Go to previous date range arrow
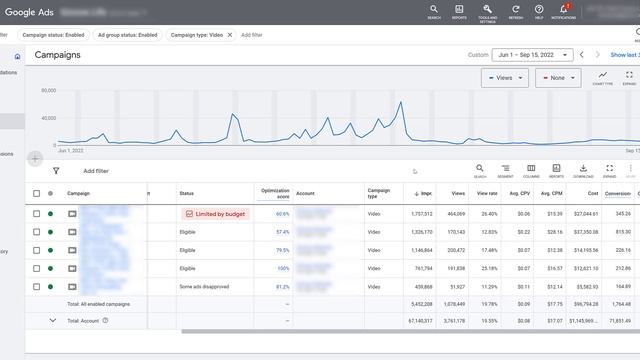This screenshot has width=640, height=360. point(582,55)
